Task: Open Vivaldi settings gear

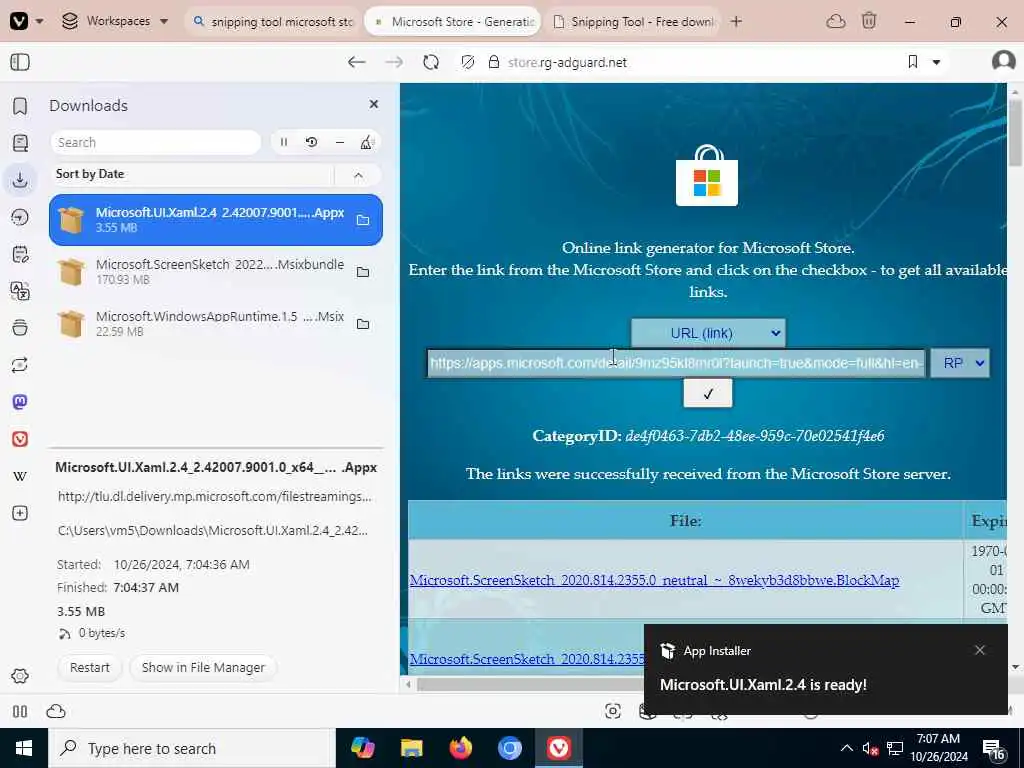Action: (20, 676)
